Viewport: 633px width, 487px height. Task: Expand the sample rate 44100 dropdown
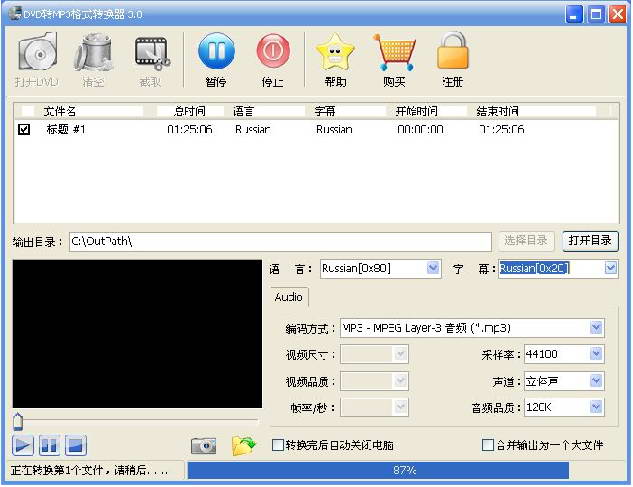(x=596, y=354)
